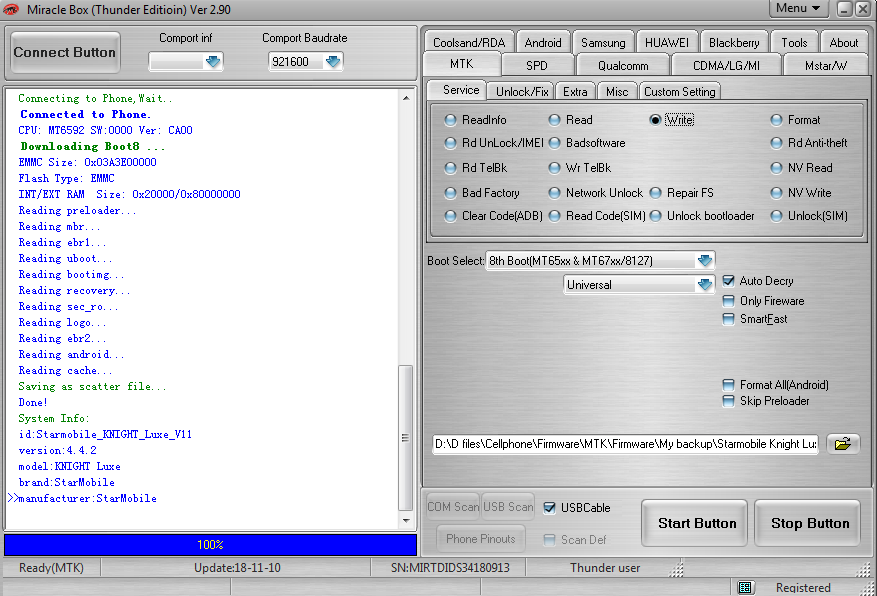The image size is (877, 596).
Task: Open the Tools tab
Action: click(794, 42)
